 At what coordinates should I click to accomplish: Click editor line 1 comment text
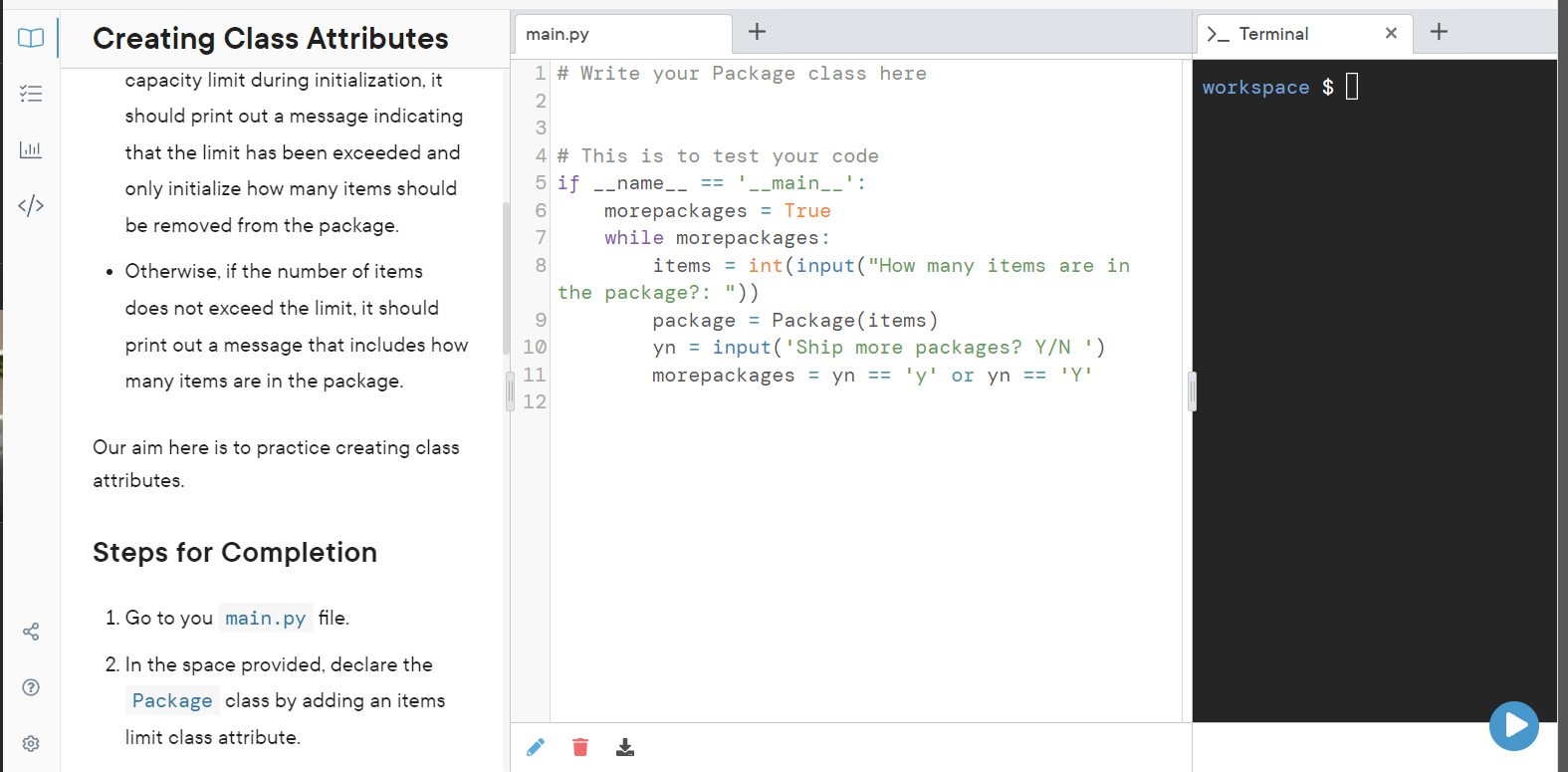[742, 74]
